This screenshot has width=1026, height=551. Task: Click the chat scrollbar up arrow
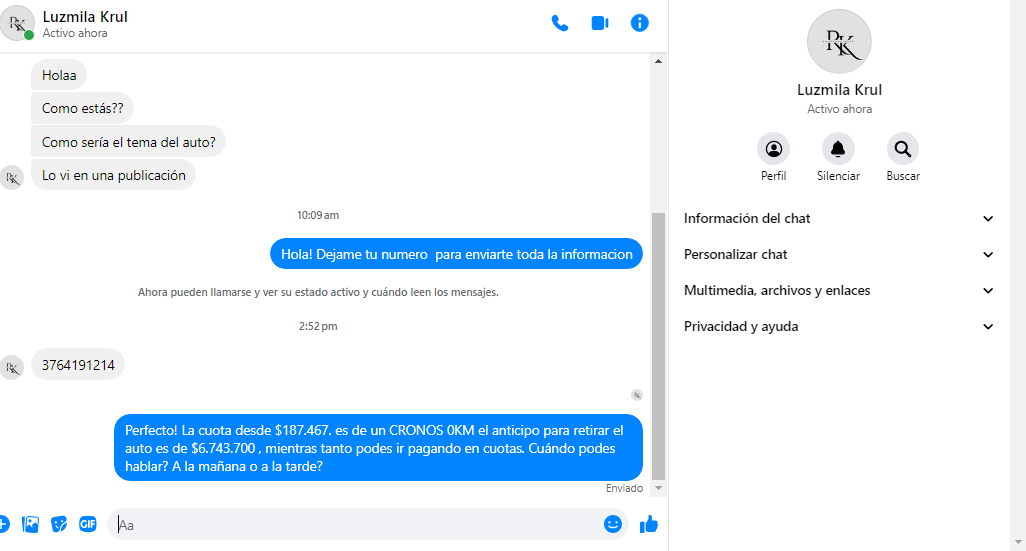coord(658,61)
